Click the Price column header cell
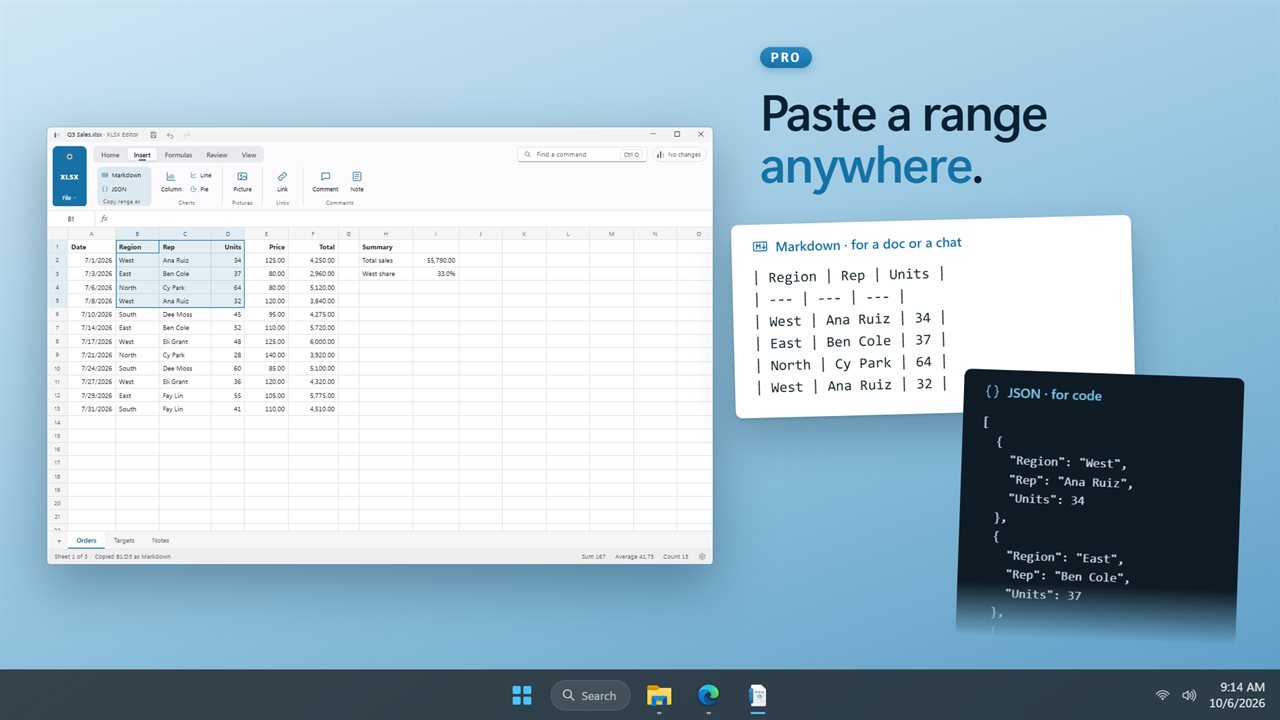 [266, 247]
